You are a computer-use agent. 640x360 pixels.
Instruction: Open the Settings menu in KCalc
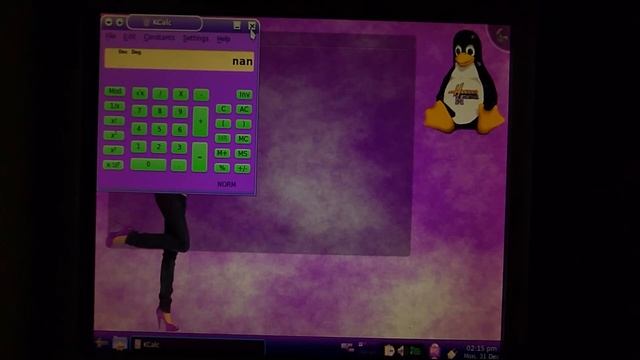[196, 38]
